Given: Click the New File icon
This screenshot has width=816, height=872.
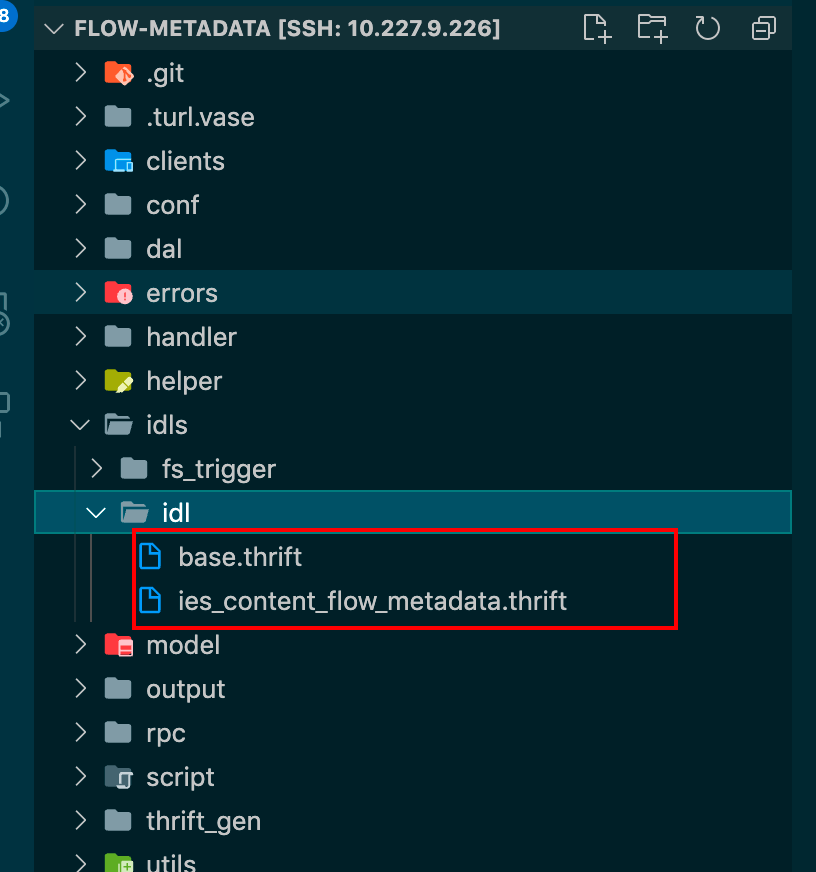Looking at the screenshot, I should 597,29.
